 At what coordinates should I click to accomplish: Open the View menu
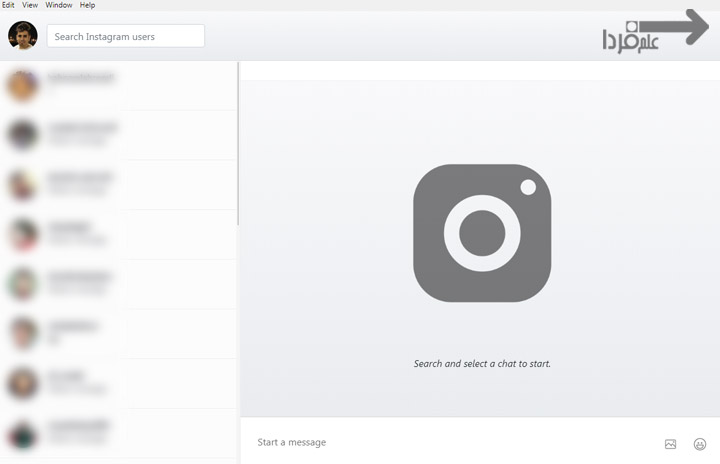[30, 5]
